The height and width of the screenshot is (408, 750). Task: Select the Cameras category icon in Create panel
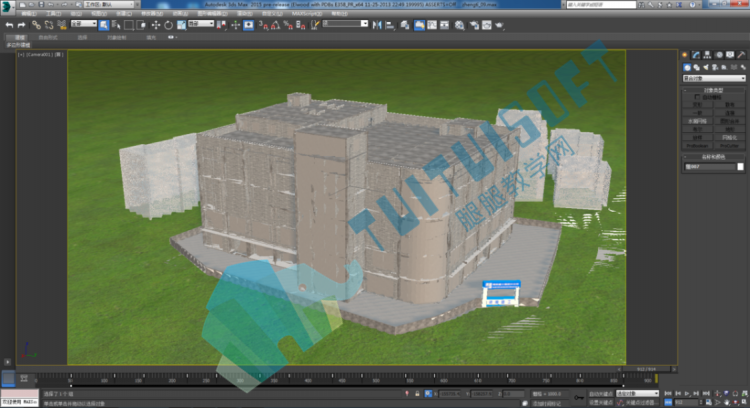(715, 67)
